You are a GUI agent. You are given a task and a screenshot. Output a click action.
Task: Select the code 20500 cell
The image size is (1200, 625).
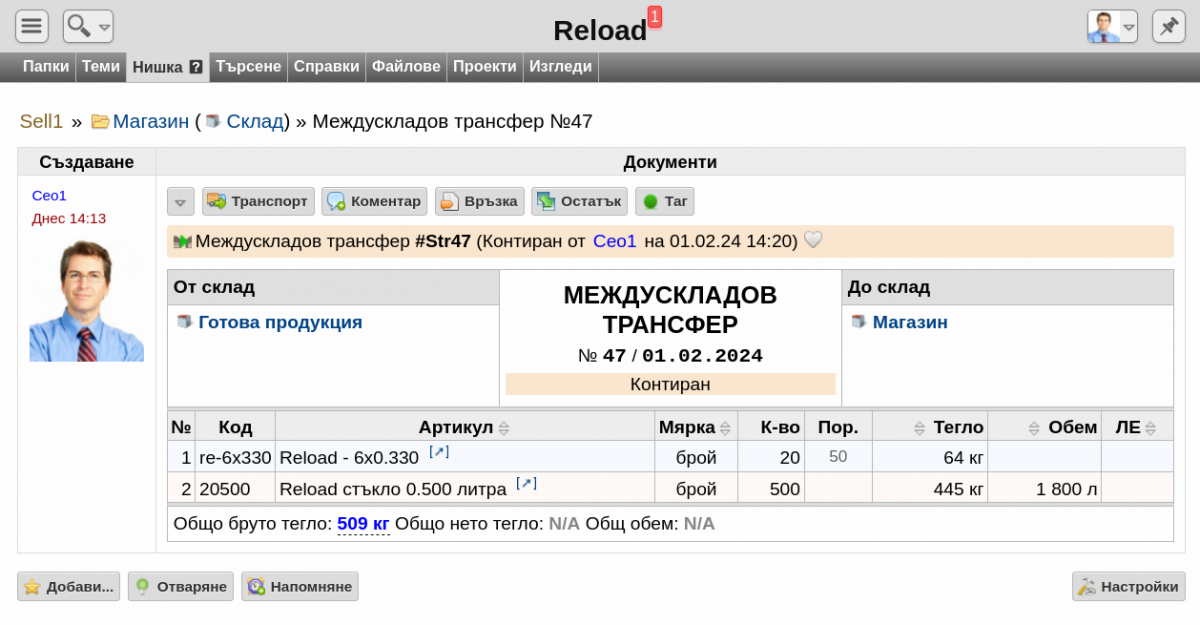click(235, 489)
